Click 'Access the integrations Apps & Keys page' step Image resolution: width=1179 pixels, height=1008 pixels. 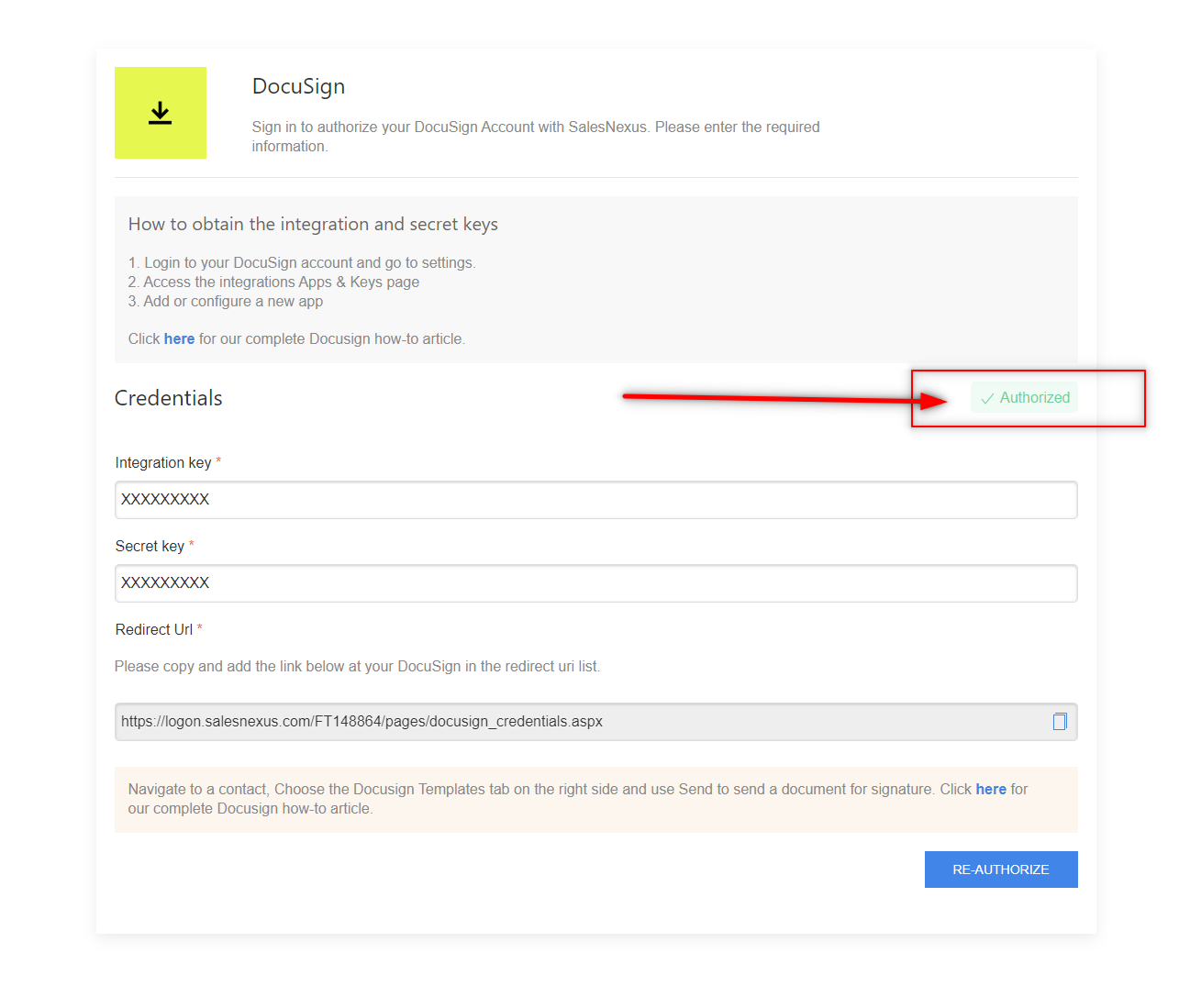(x=273, y=282)
